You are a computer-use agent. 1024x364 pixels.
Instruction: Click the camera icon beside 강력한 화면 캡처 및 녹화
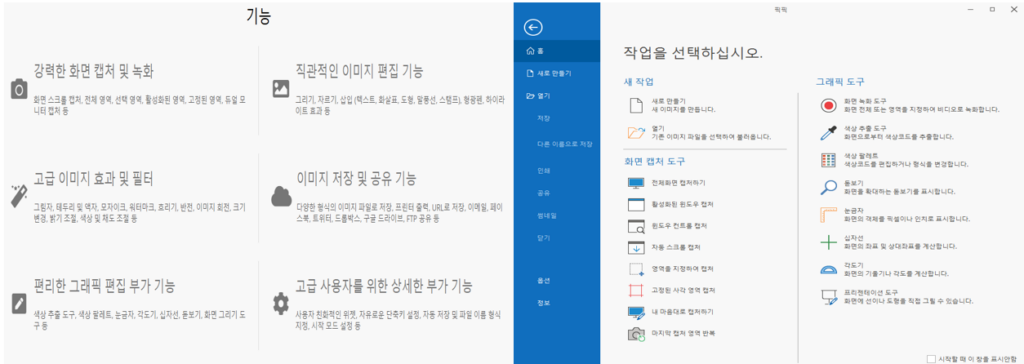[19, 90]
